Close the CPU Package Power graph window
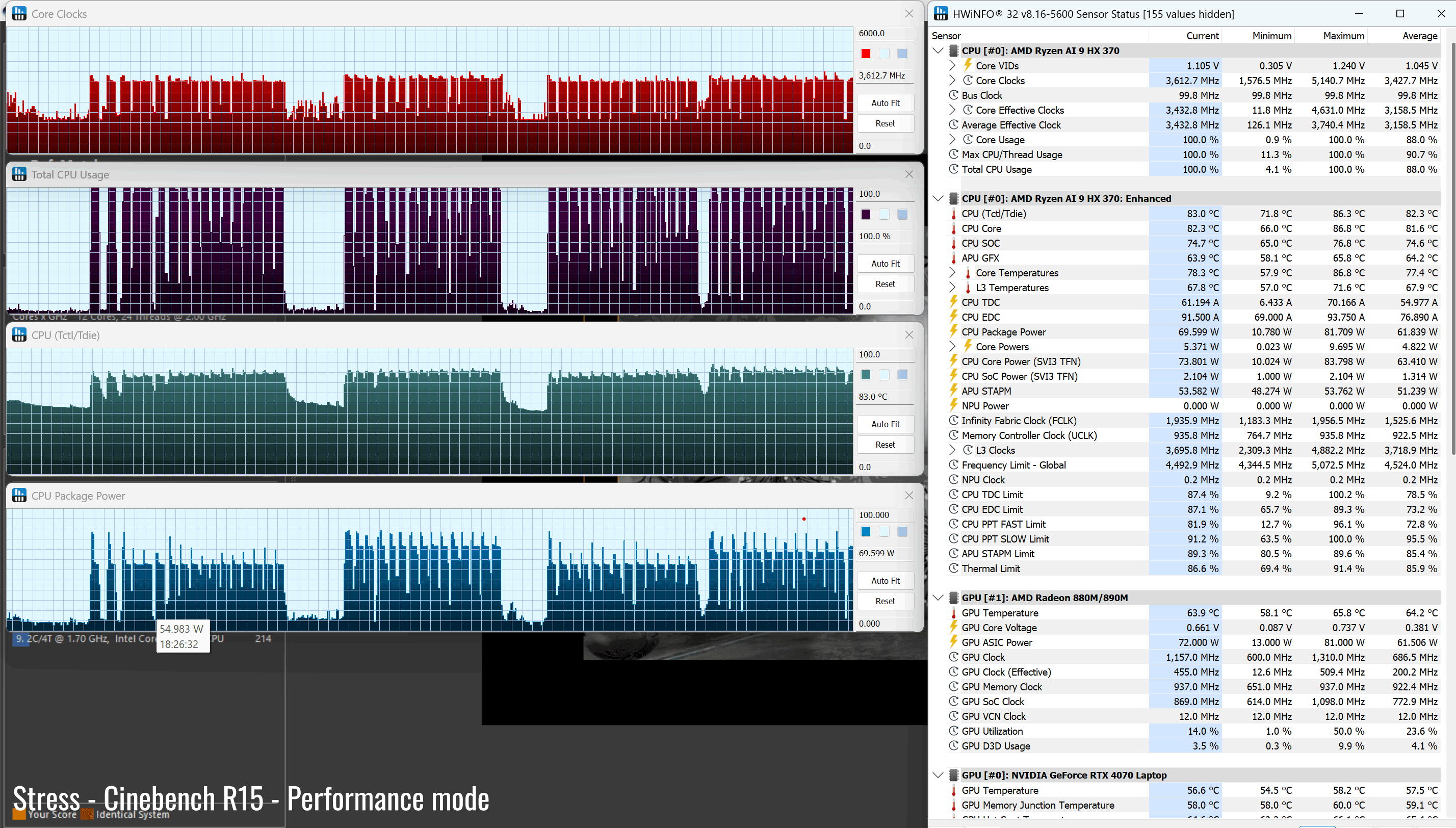Viewport: 1456px width, 828px height. (x=909, y=496)
